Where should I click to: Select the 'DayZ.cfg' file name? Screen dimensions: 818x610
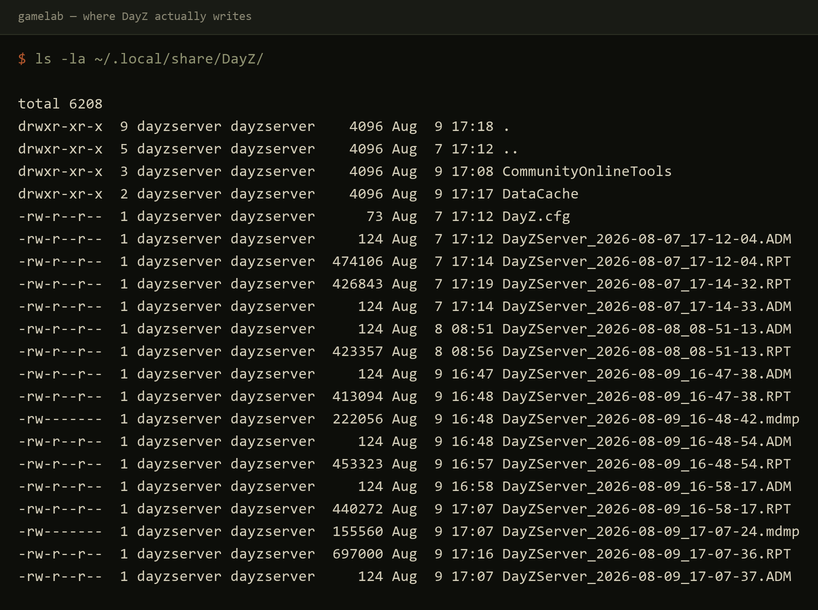coord(536,216)
